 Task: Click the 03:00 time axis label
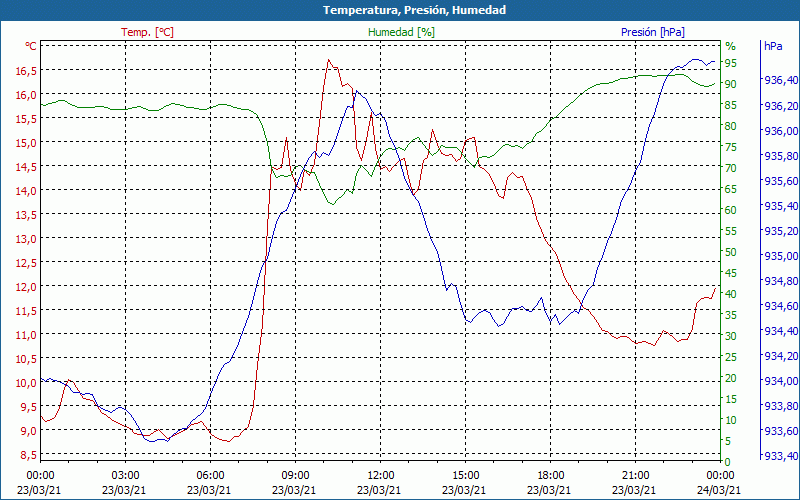pos(125,476)
